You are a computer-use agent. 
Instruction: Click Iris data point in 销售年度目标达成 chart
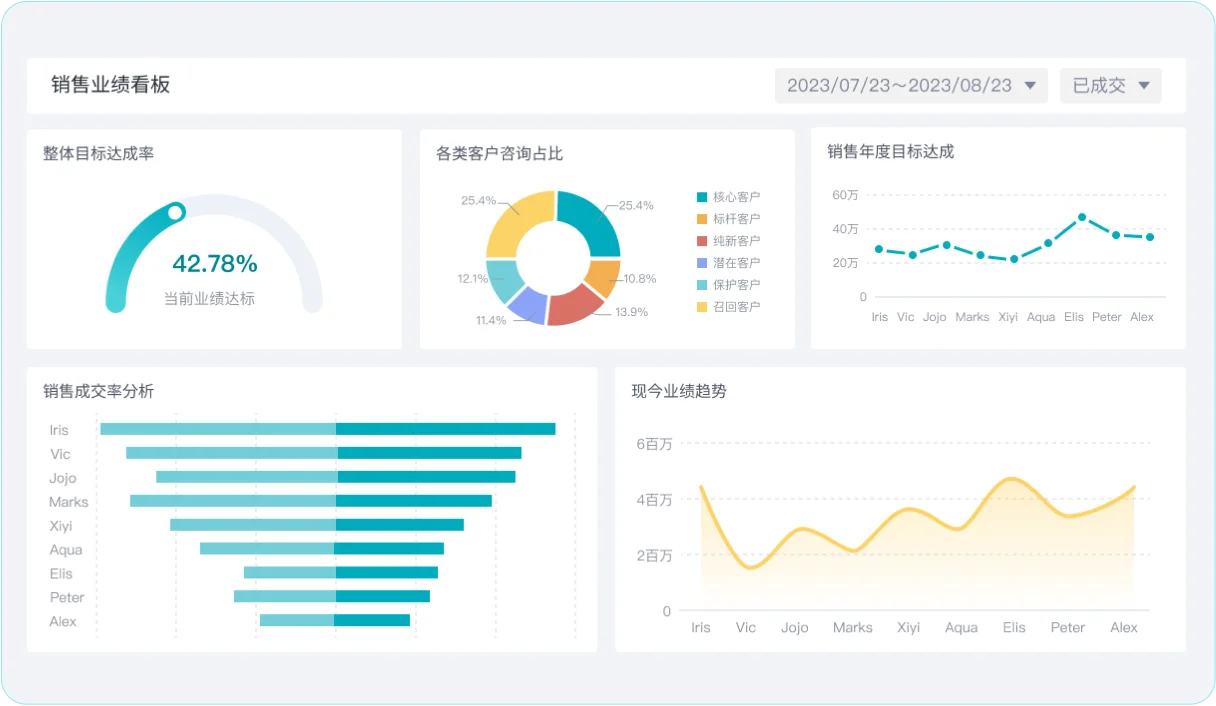coord(879,249)
